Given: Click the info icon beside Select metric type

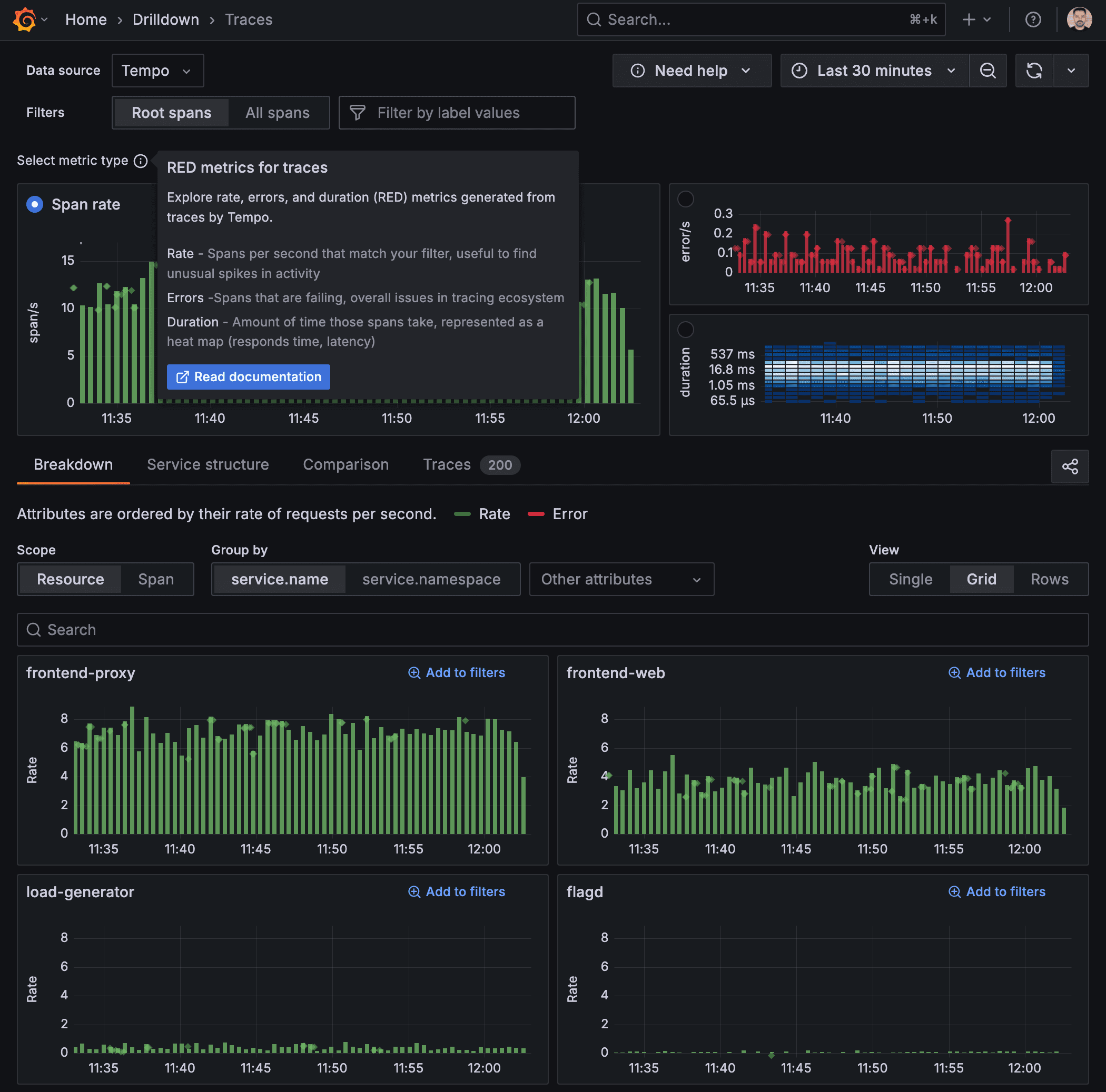Looking at the screenshot, I should tap(140, 161).
